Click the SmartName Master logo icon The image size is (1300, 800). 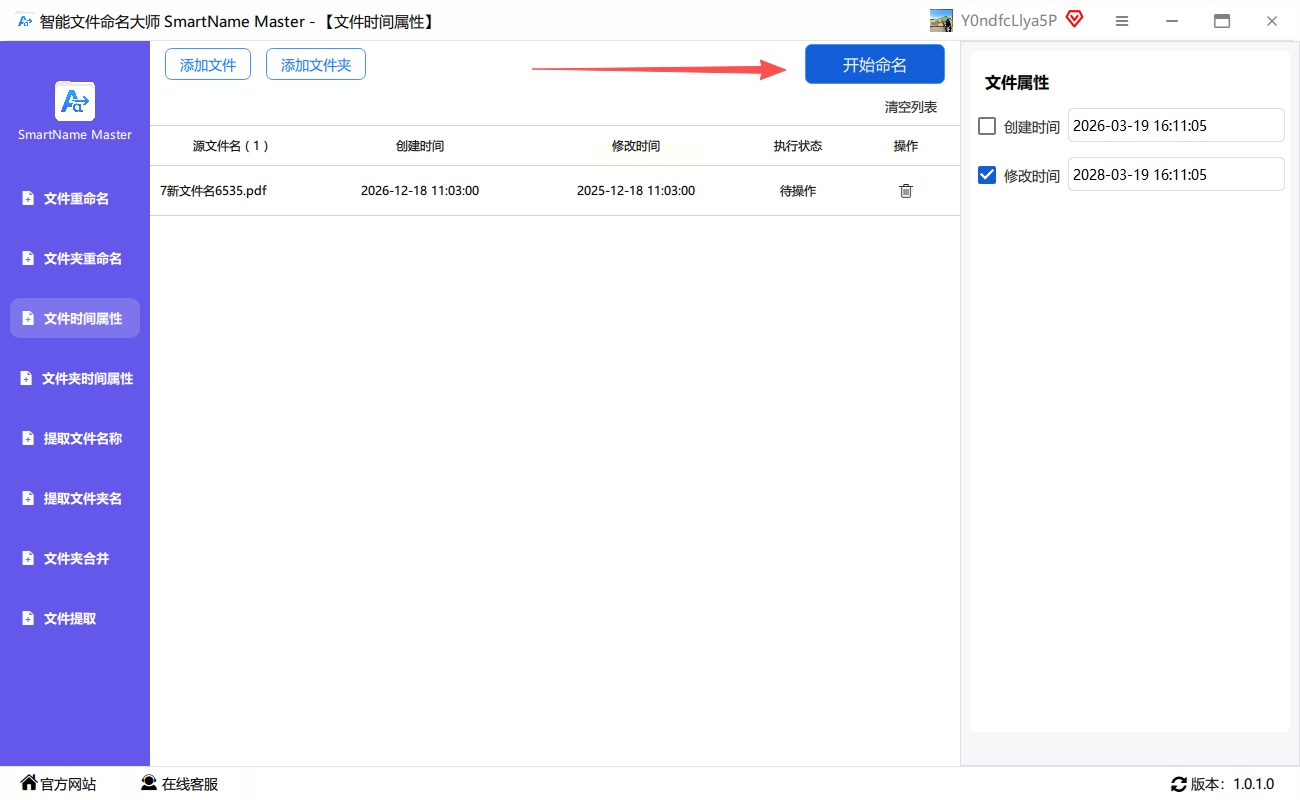[75, 101]
